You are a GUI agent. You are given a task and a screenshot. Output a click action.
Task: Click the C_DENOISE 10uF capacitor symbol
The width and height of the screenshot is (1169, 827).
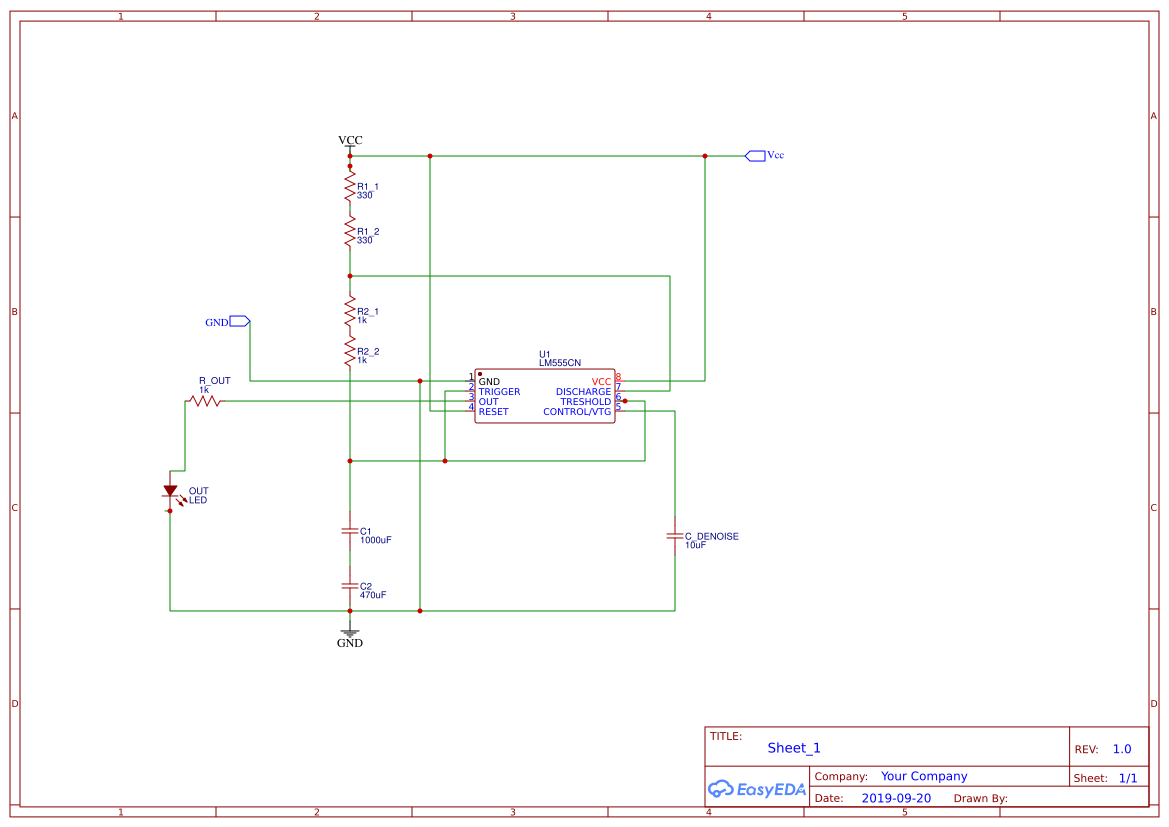pos(675,537)
